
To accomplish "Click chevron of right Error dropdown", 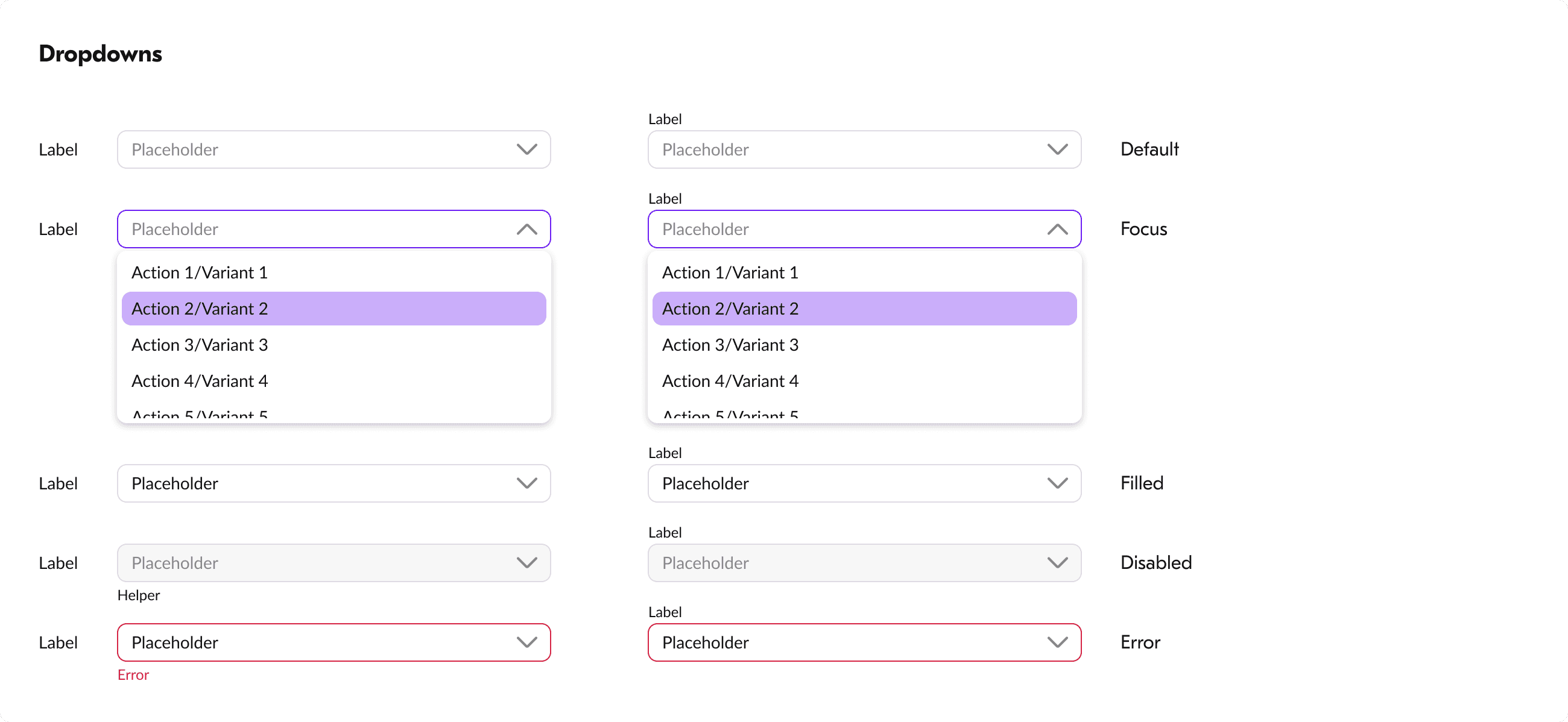I will point(1057,642).
